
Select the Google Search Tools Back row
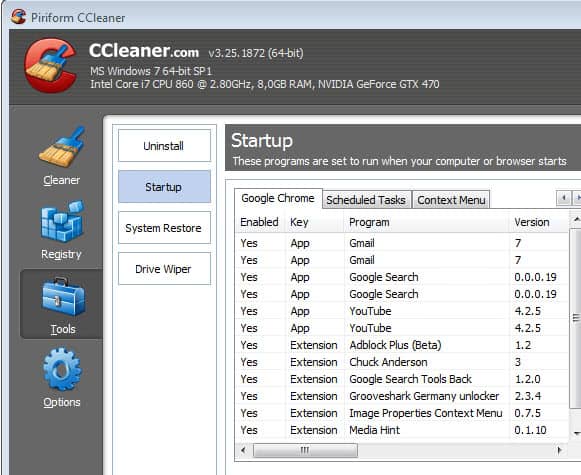click(x=401, y=379)
